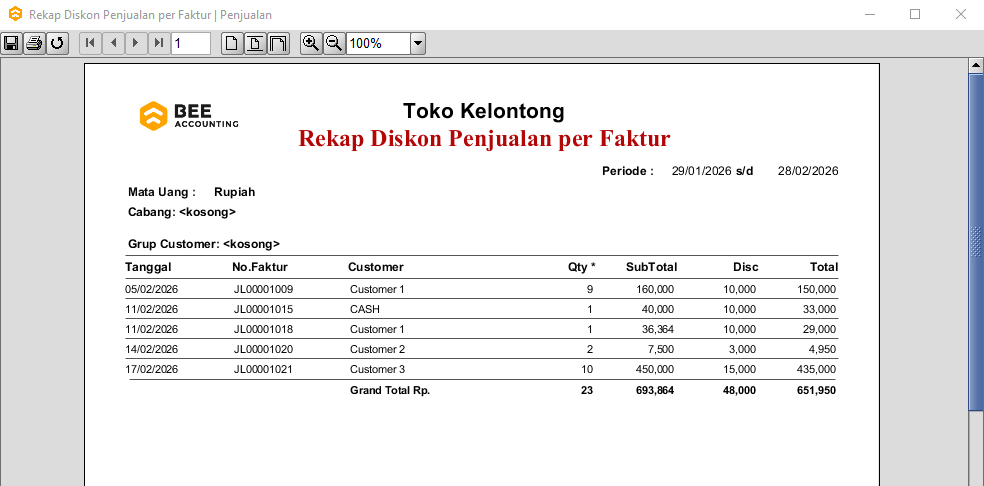Switch to actual size view

point(233,43)
